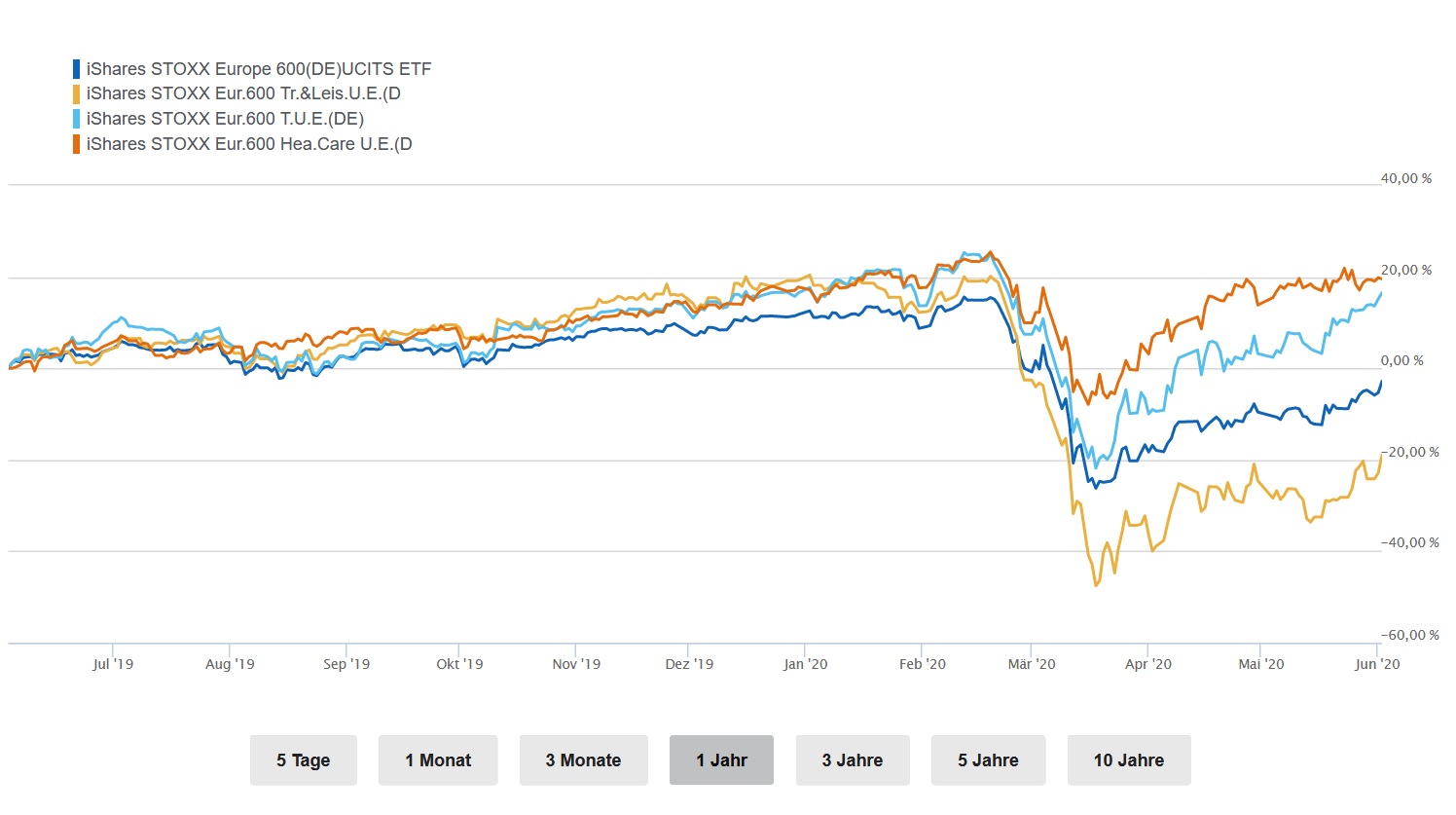Display the 5 Jahre chart period
This screenshot has width=1456, height=815.
point(988,760)
